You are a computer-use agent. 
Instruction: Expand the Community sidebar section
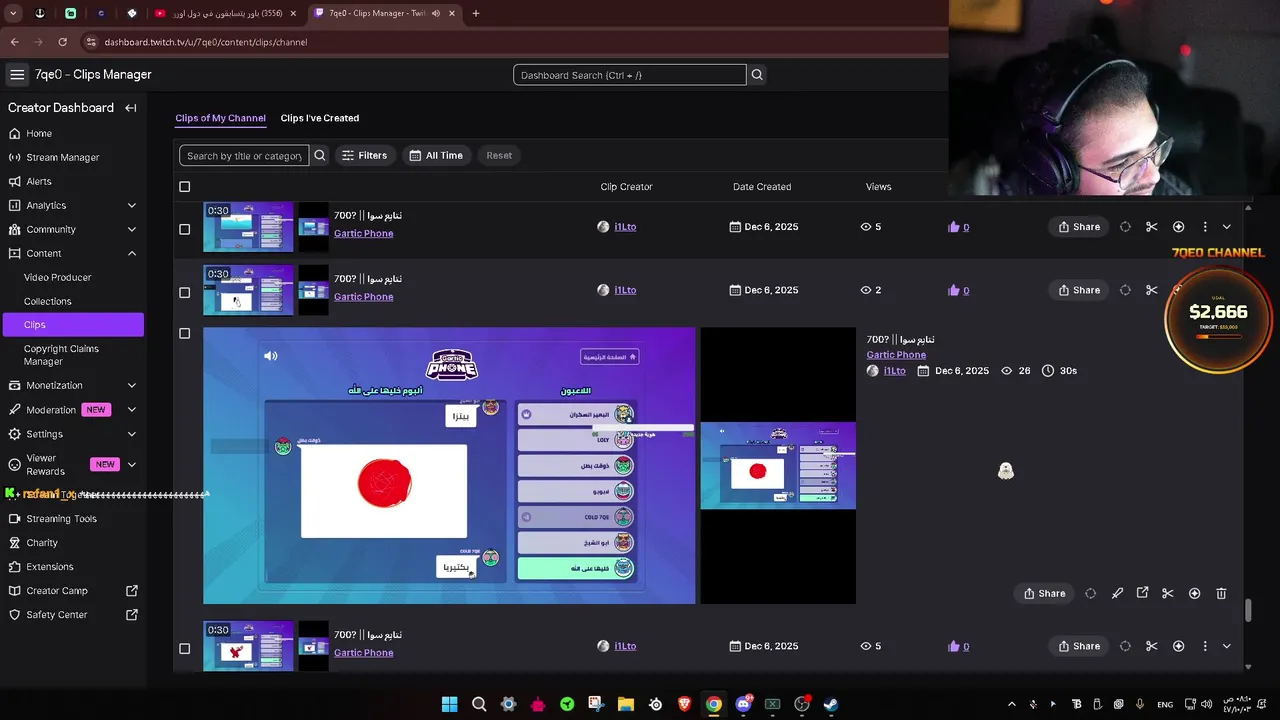(132, 229)
